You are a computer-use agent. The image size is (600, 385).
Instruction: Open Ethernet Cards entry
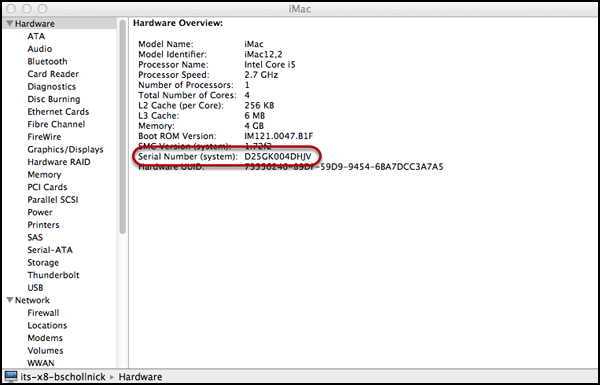pos(58,112)
